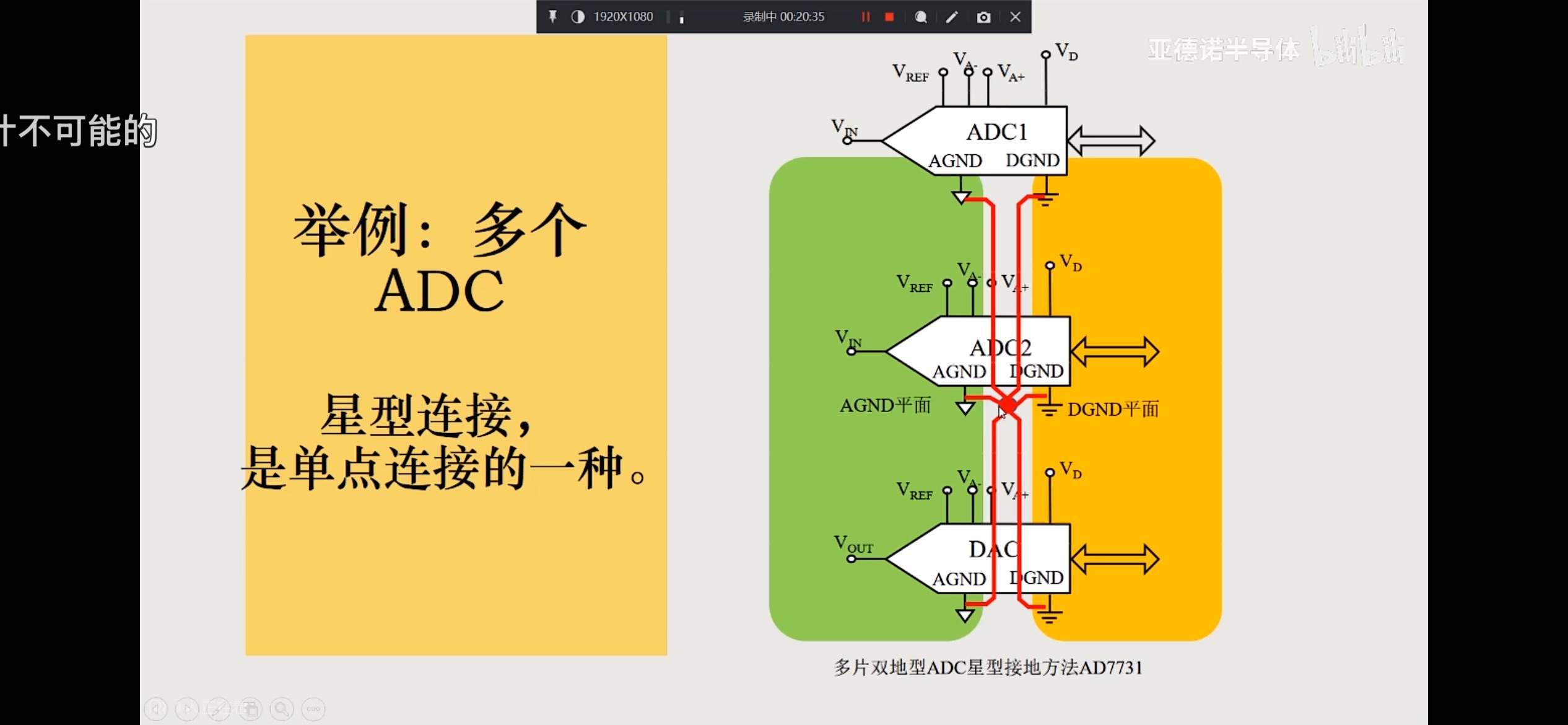
Task: Click the red star ground connection point
Action: (x=1008, y=406)
